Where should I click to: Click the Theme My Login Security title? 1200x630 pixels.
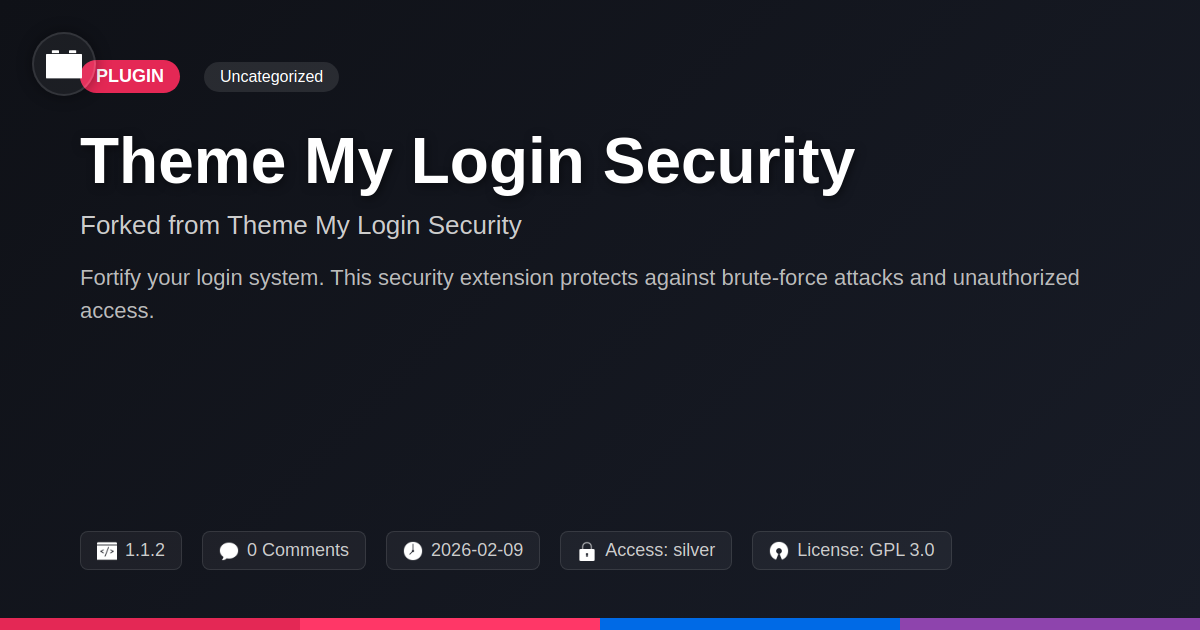467,161
